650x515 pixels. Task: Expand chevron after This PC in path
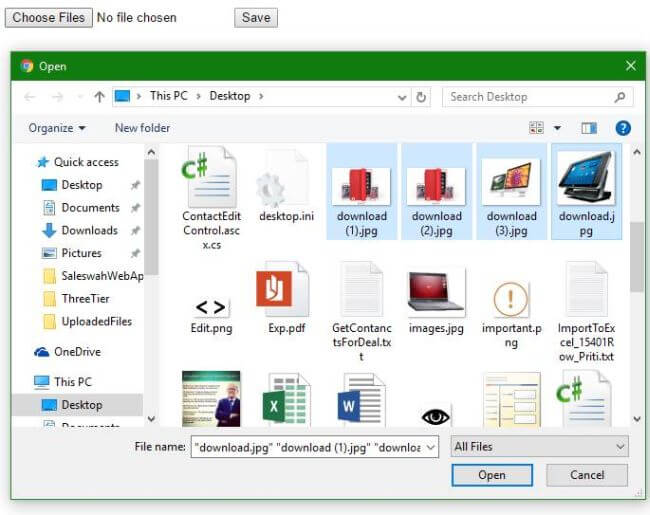point(198,96)
